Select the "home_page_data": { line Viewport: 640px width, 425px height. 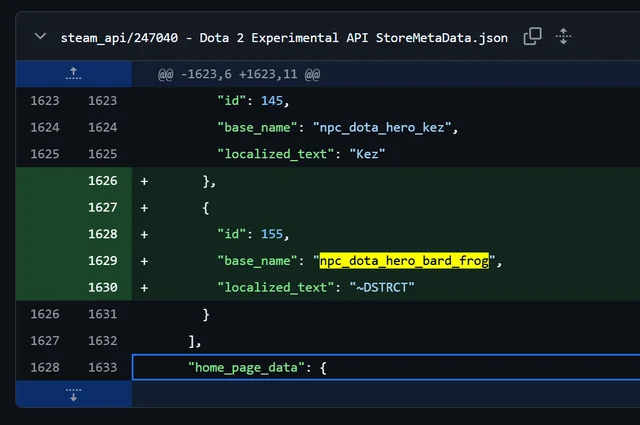point(386,367)
